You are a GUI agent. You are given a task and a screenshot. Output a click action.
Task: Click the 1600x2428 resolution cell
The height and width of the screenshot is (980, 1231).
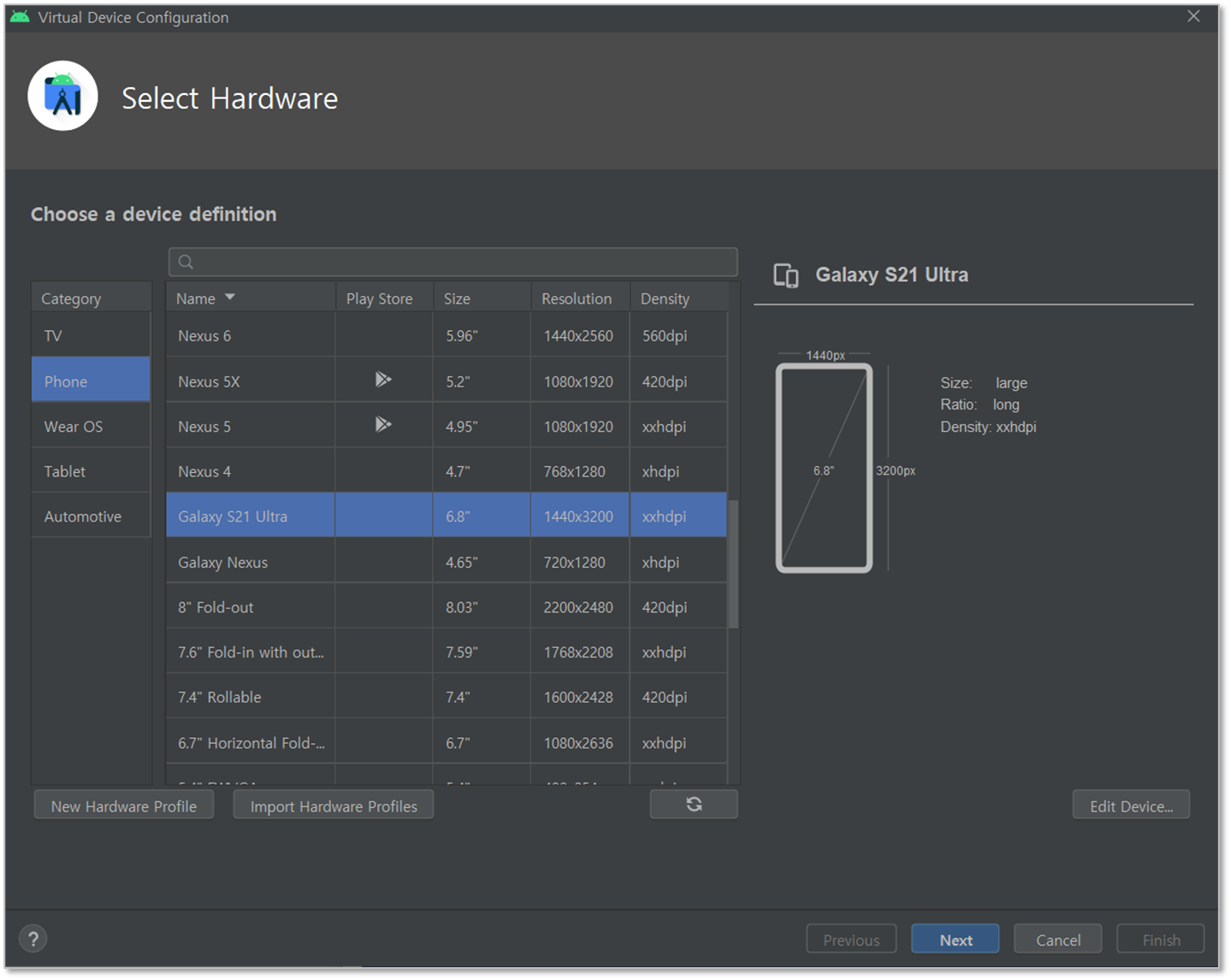[x=578, y=697]
